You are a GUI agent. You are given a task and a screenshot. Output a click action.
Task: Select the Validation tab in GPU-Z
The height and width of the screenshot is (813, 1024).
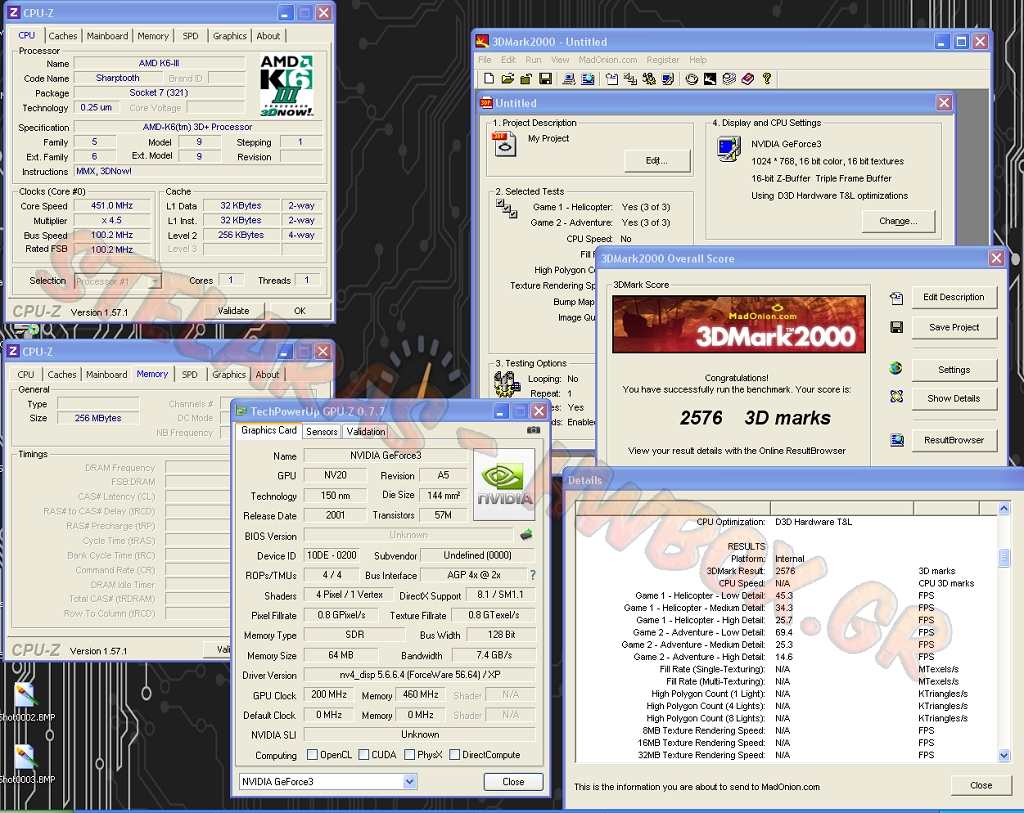366,432
